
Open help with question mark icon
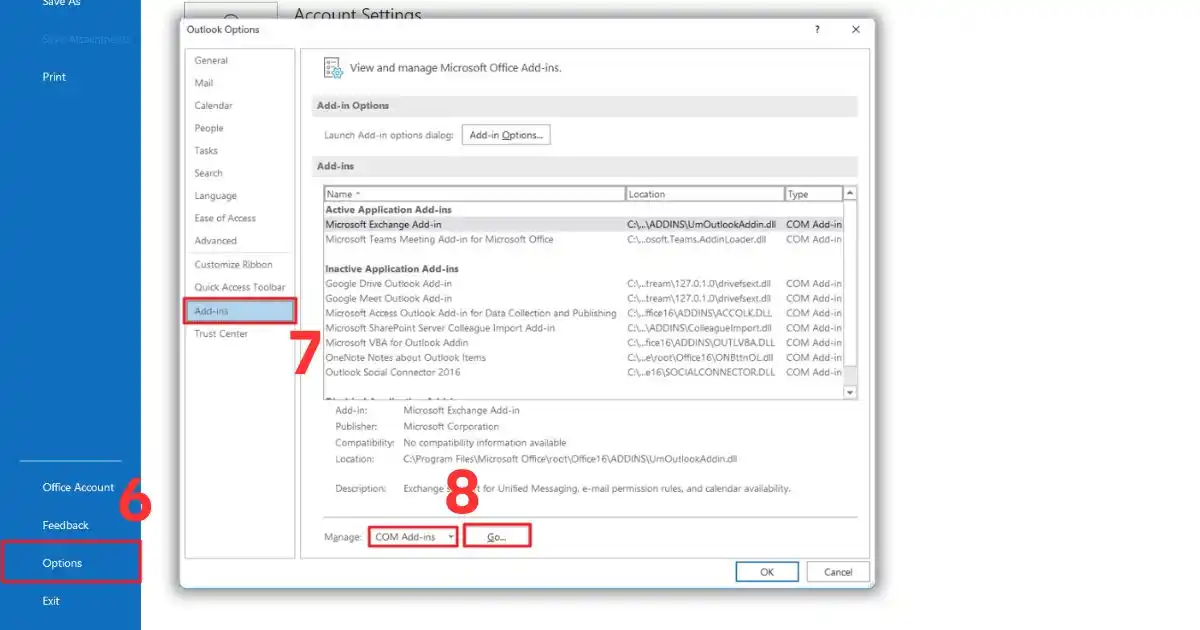[x=818, y=30]
